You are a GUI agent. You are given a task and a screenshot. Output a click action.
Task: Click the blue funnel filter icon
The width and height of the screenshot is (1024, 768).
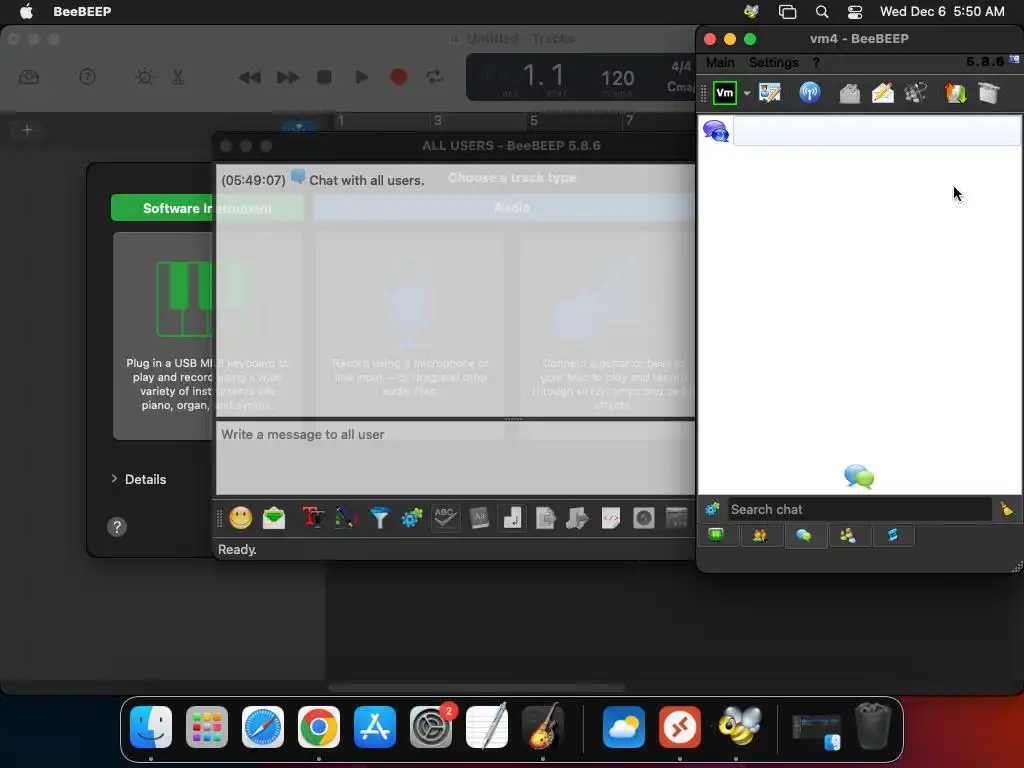point(379,518)
